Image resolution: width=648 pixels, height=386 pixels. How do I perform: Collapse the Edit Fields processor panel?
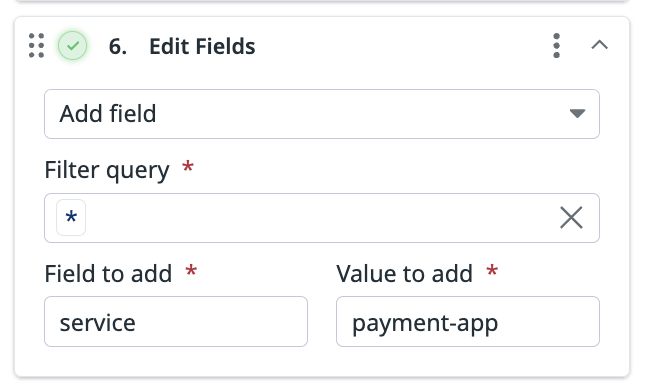pyautogui.click(x=599, y=45)
